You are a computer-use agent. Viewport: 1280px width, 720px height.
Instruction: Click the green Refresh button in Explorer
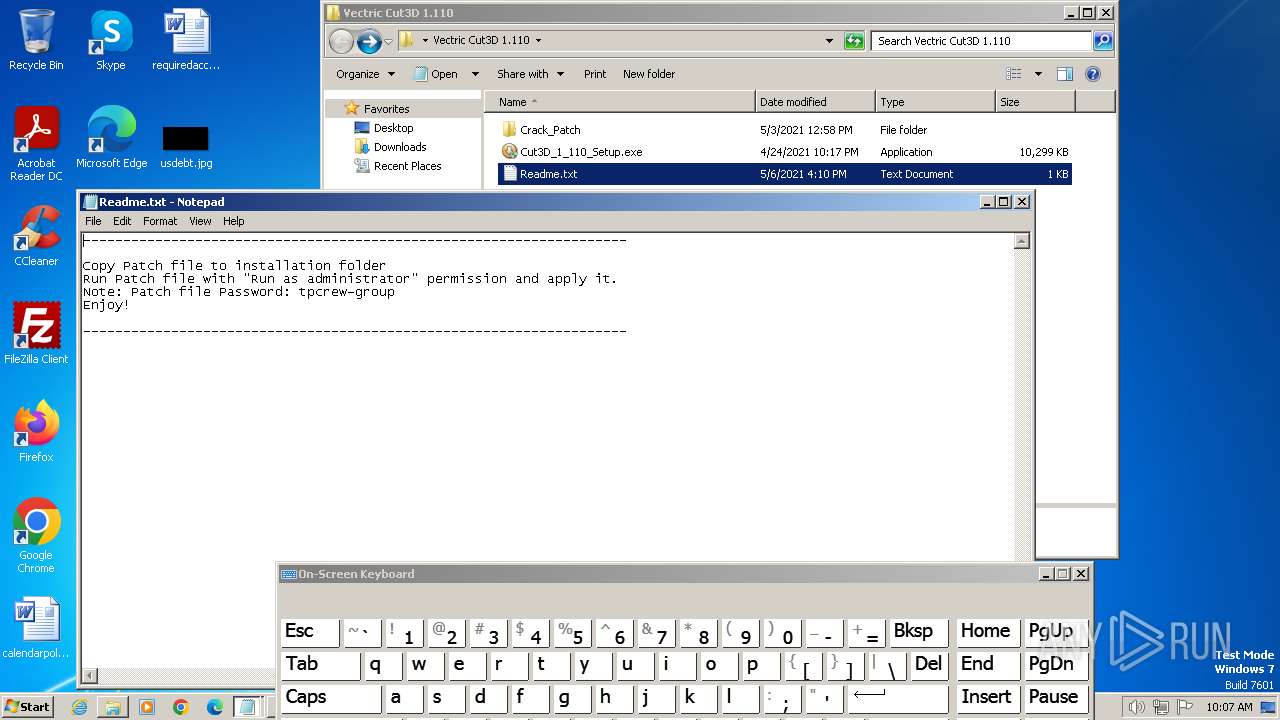(x=853, y=41)
